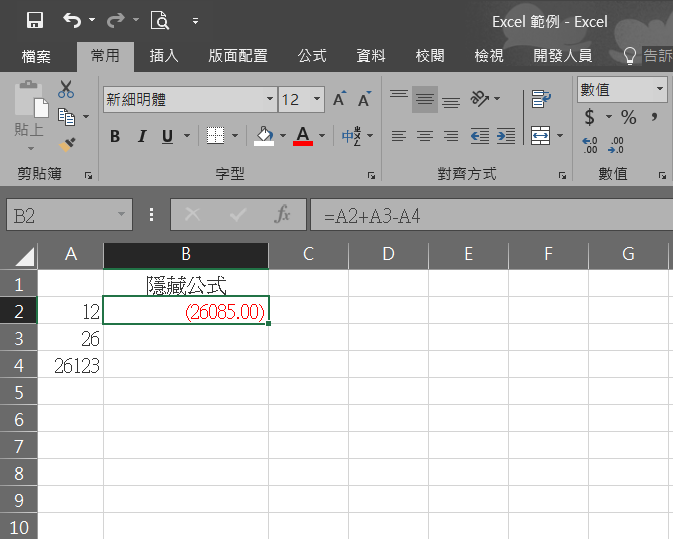Open font color dropdown arrow

[x=322, y=136]
